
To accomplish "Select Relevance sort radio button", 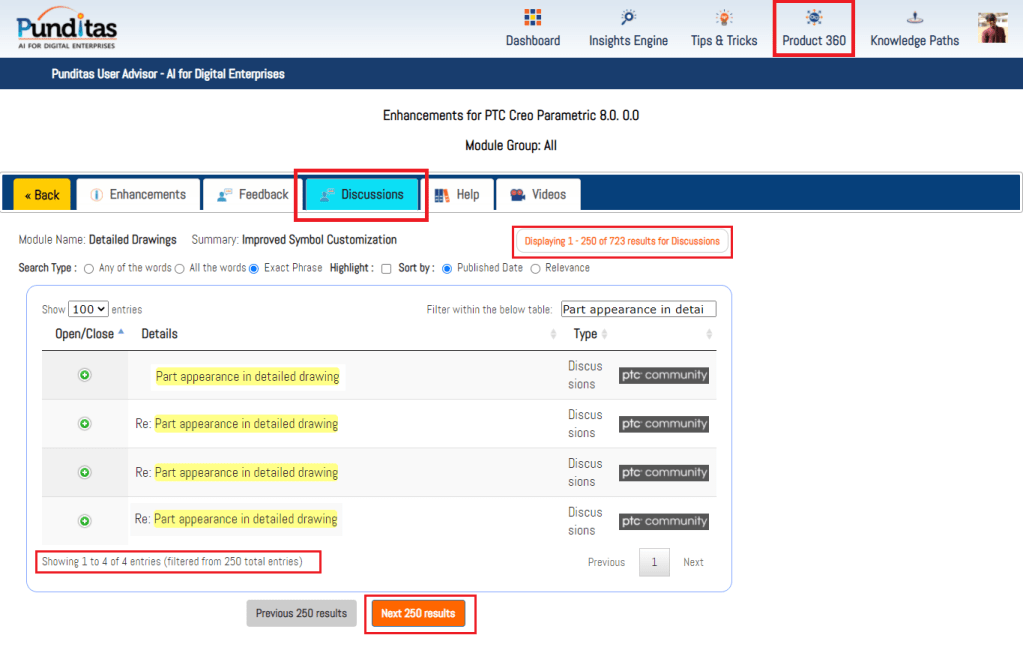I will 535,268.
